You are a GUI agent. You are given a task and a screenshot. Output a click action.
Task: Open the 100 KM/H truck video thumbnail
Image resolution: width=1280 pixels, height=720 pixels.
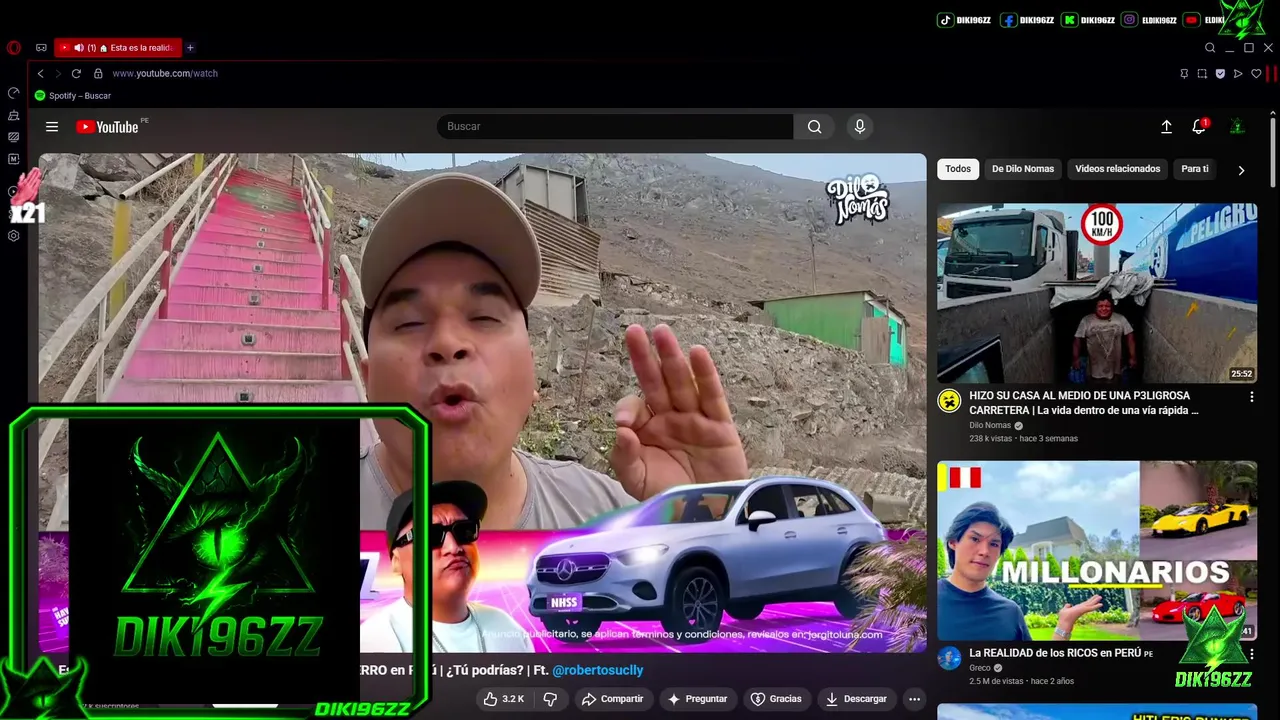coord(1097,294)
